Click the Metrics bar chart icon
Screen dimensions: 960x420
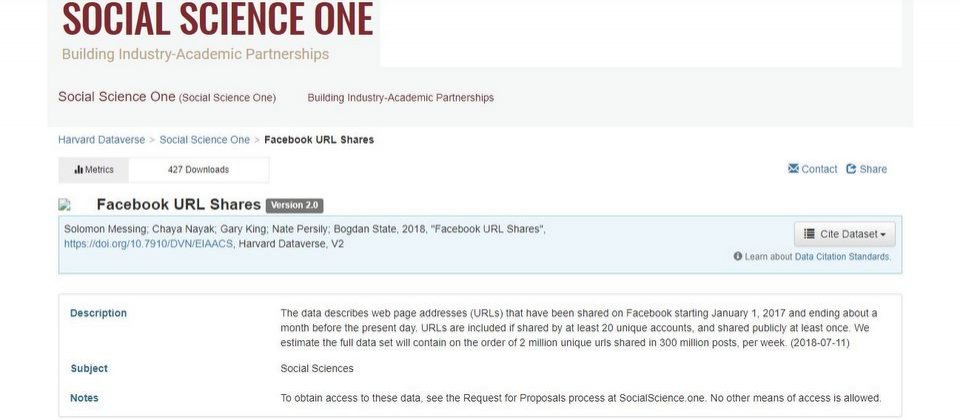(78, 170)
